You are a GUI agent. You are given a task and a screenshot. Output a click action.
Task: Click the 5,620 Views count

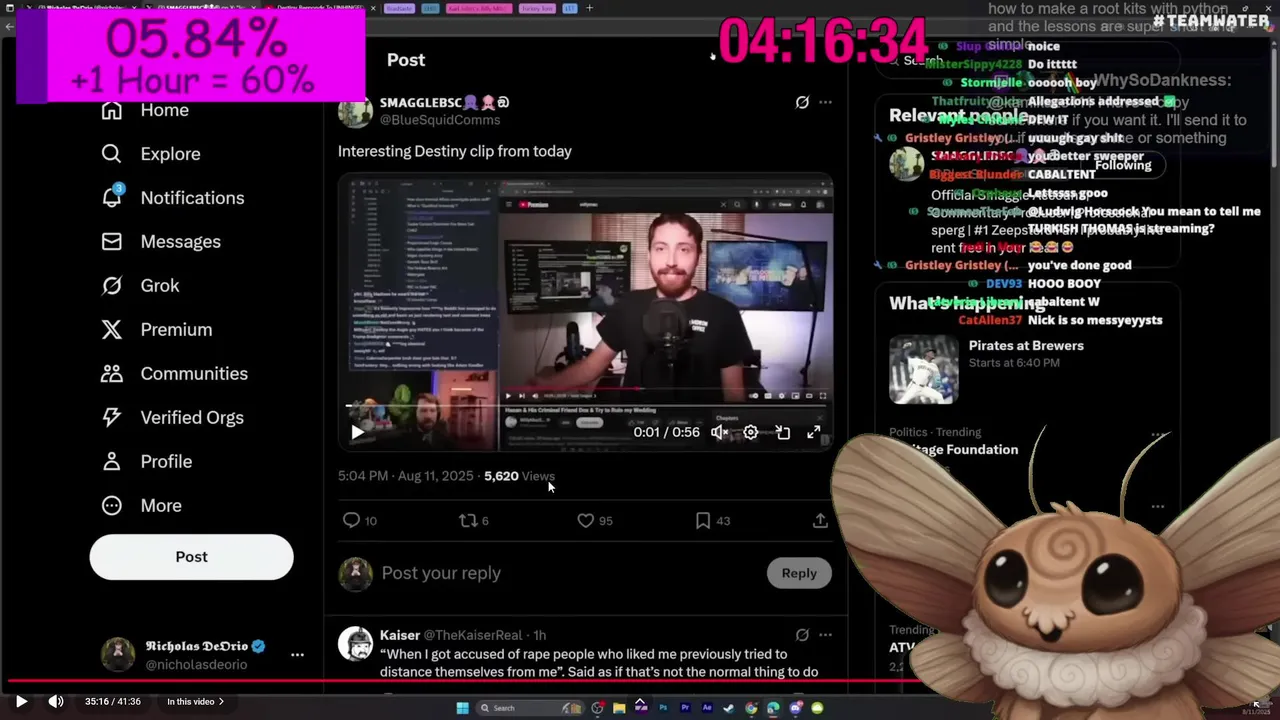pos(519,476)
